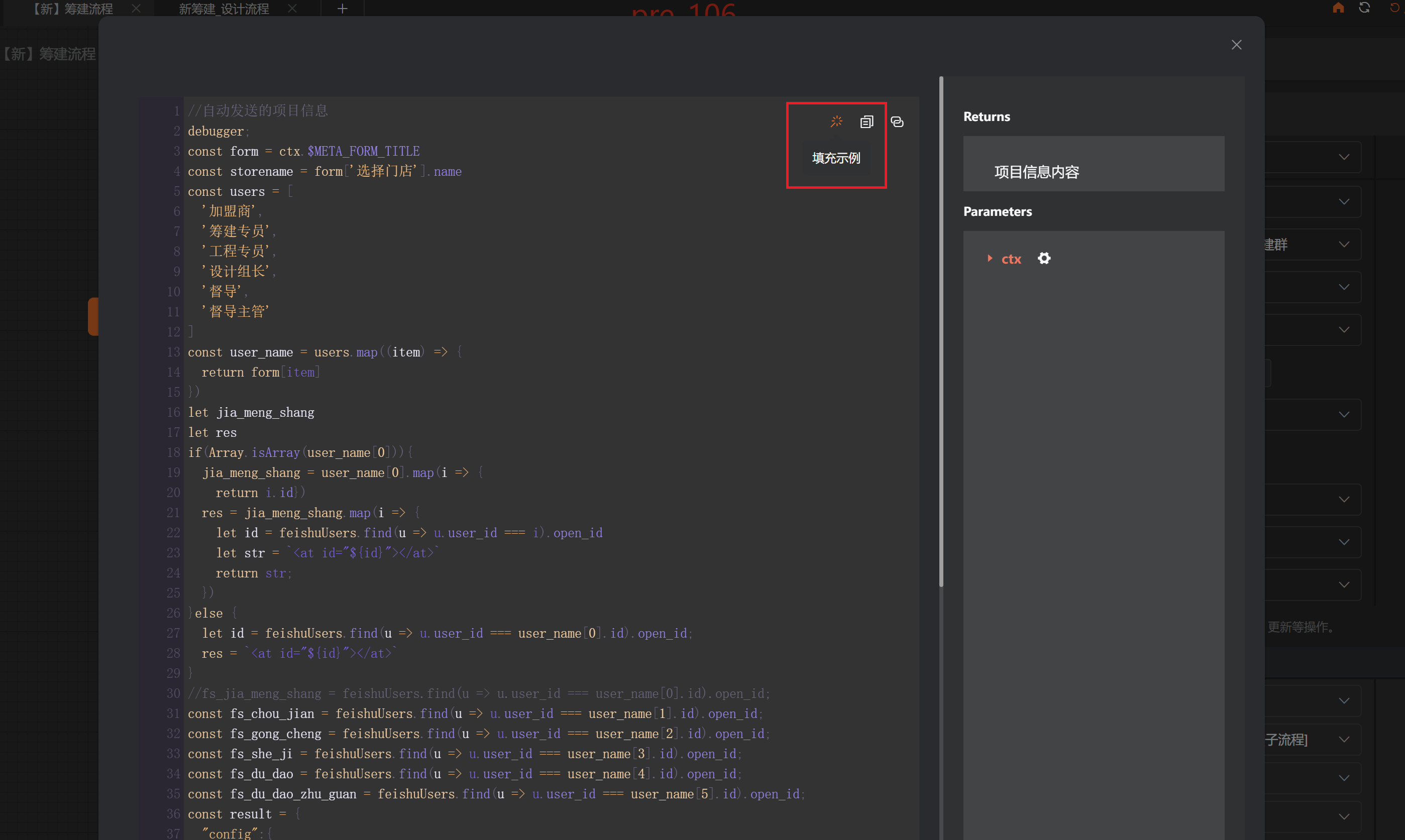Click the vertical panel divider scrollbar

(x=941, y=331)
